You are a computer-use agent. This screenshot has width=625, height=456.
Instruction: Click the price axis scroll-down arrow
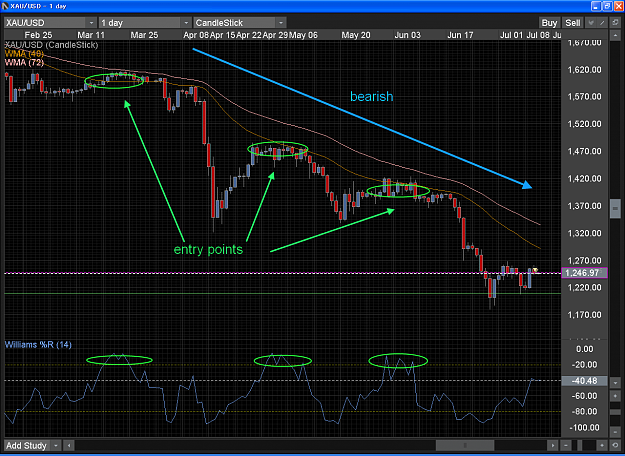coord(615,382)
